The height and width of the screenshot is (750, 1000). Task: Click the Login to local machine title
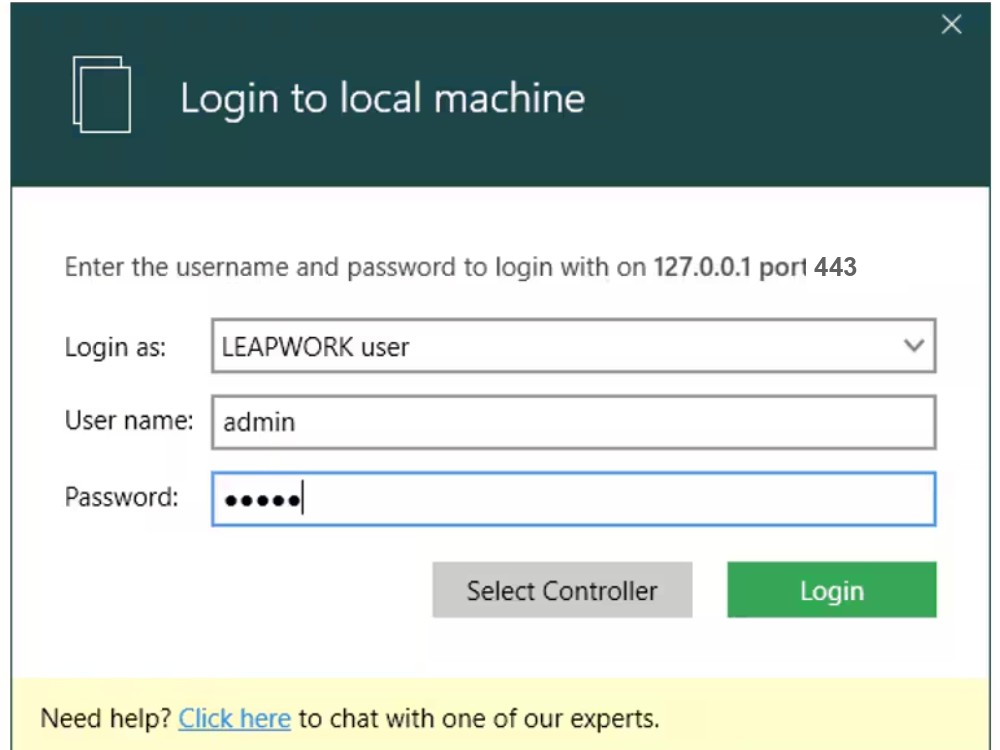tap(383, 99)
